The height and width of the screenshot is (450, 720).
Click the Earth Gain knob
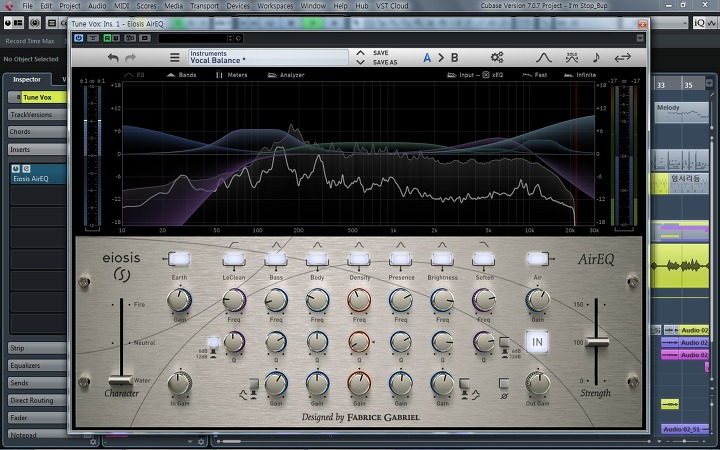179,300
